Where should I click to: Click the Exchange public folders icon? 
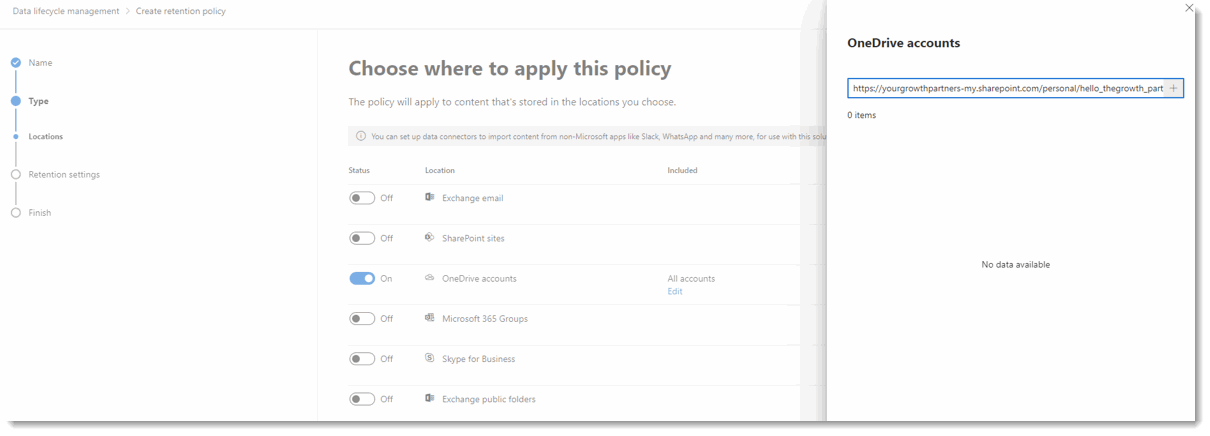[x=430, y=398]
